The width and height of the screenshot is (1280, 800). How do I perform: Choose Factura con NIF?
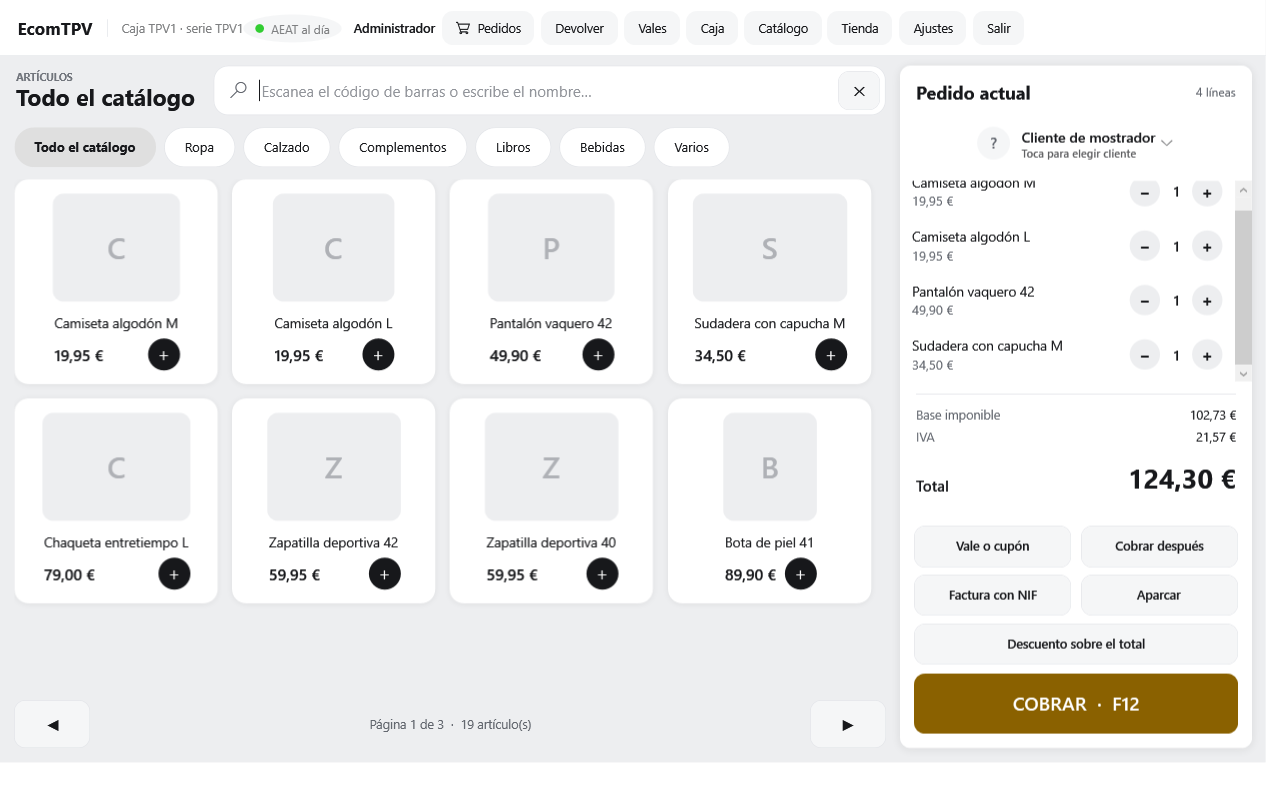[x=992, y=595]
